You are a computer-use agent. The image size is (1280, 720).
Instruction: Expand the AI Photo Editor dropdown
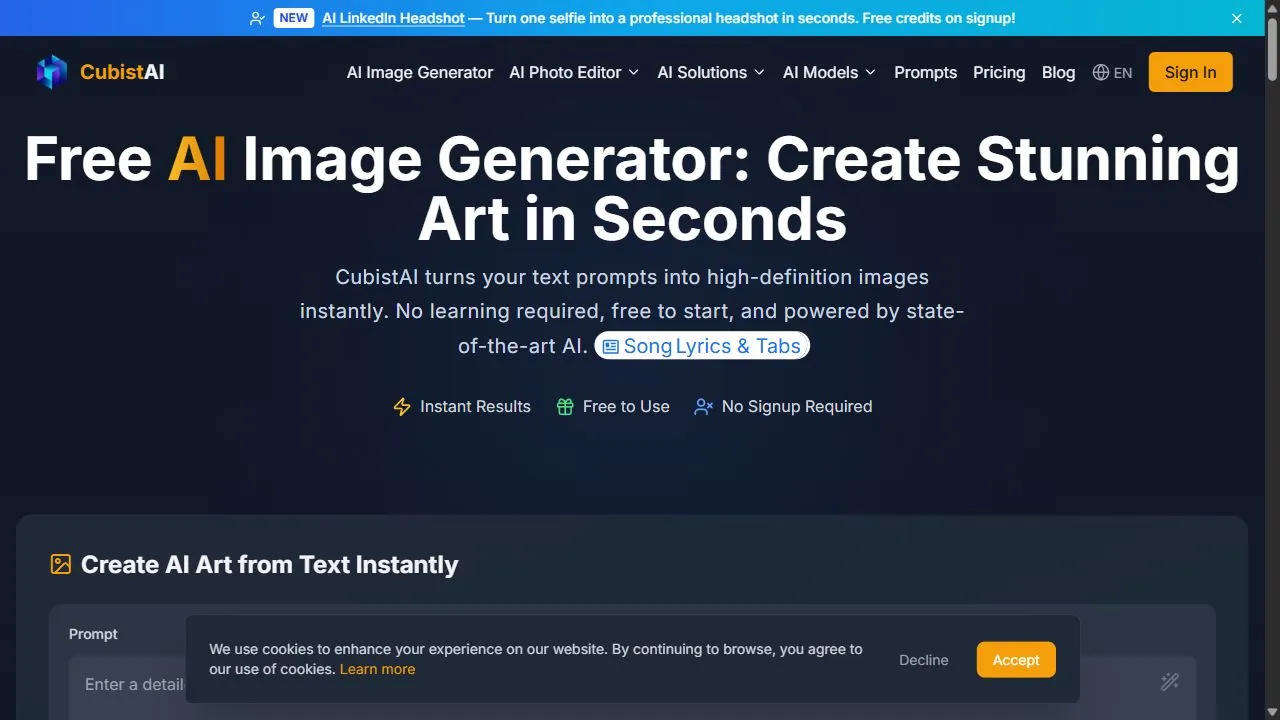pos(574,72)
